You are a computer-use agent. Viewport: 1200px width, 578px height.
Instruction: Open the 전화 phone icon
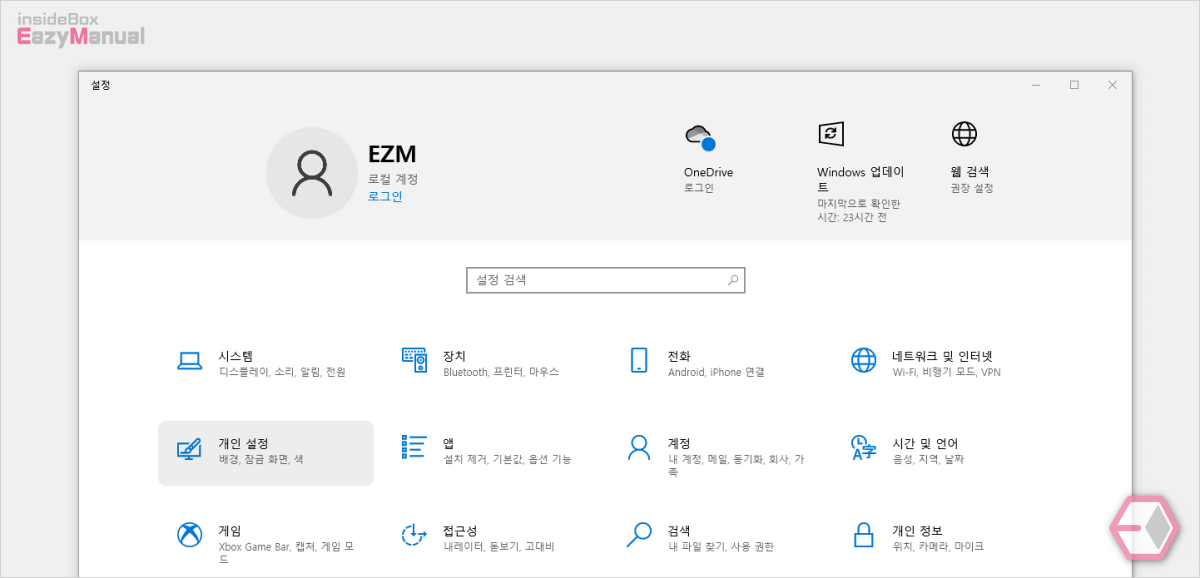pyautogui.click(x=639, y=361)
